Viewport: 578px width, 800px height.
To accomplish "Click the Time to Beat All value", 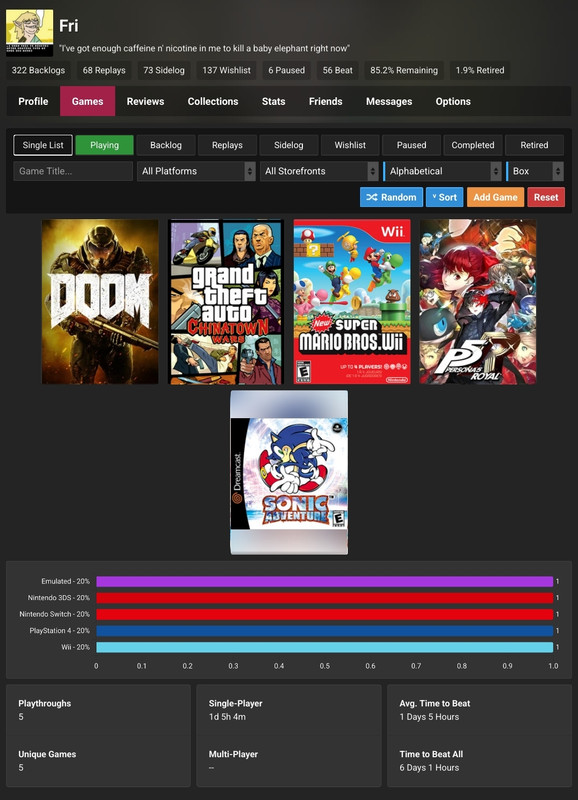I will (x=429, y=768).
